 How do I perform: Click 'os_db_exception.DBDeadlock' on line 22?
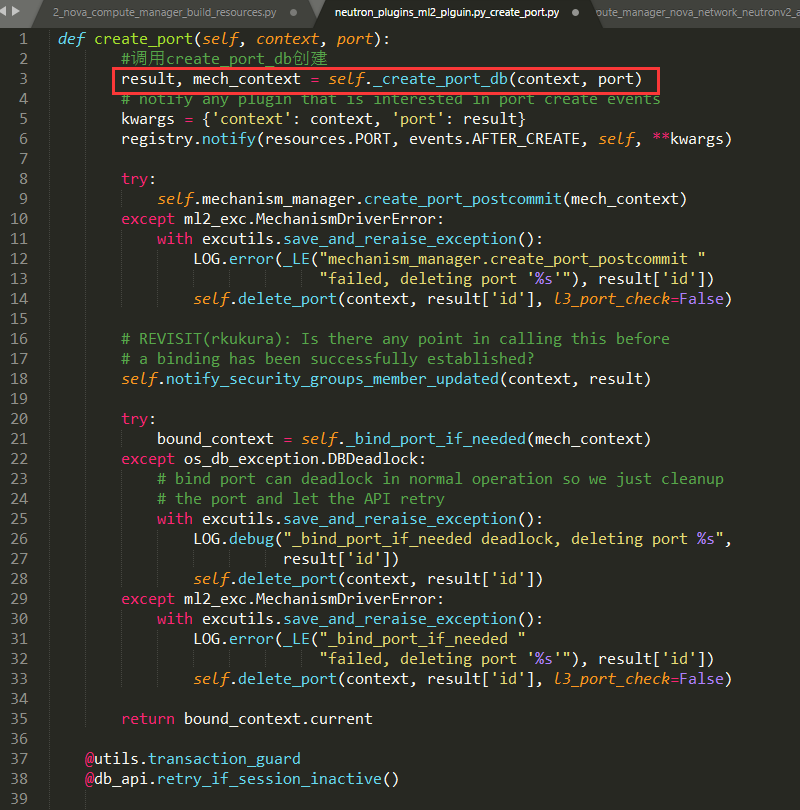coord(301,459)
